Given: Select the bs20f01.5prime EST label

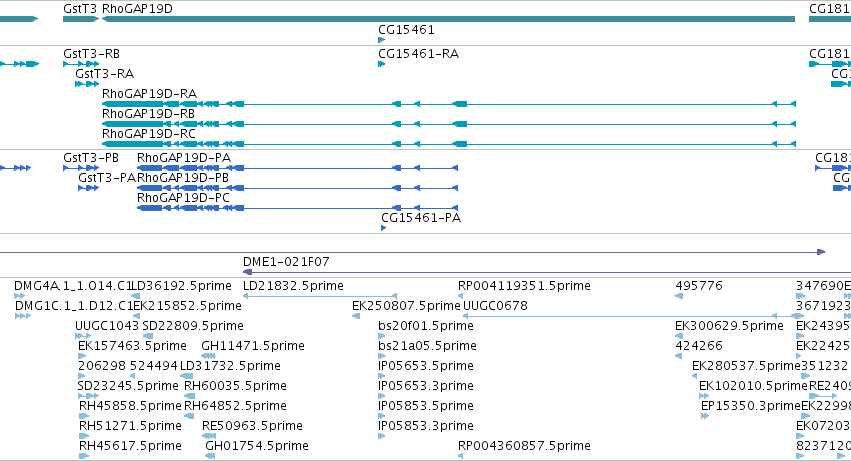Looking at the screenshot, I should coord(426,326).
